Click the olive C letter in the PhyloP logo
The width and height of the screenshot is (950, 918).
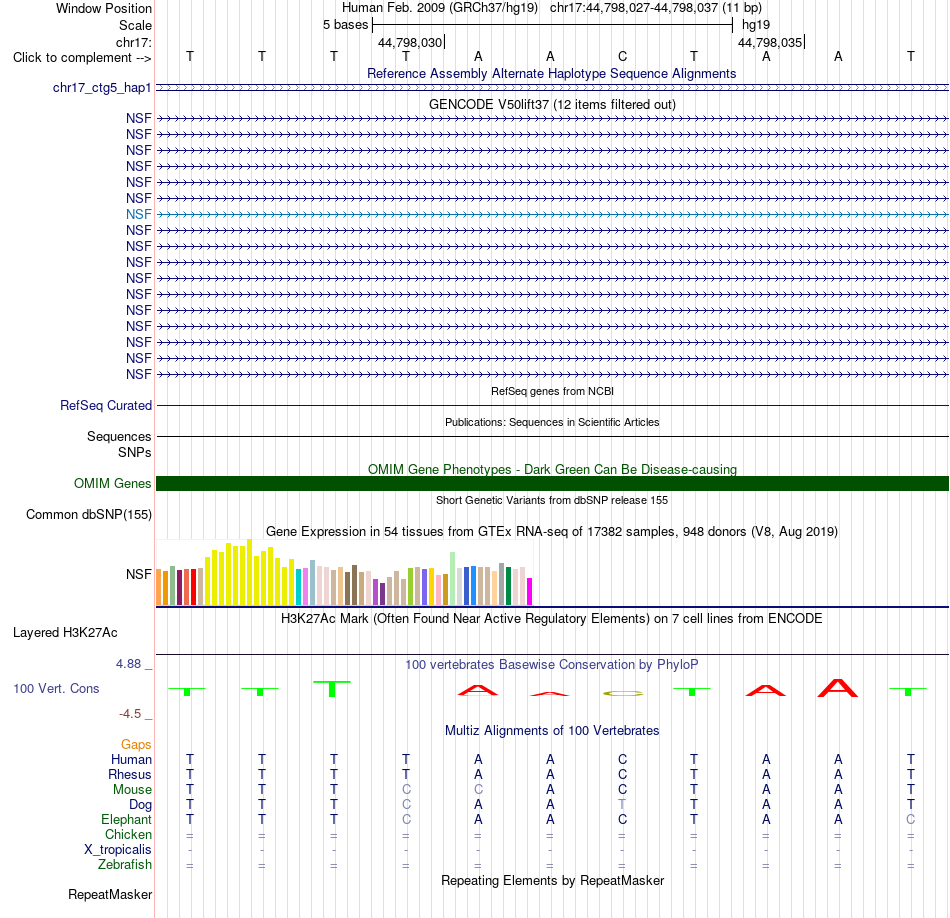[623, 693]
